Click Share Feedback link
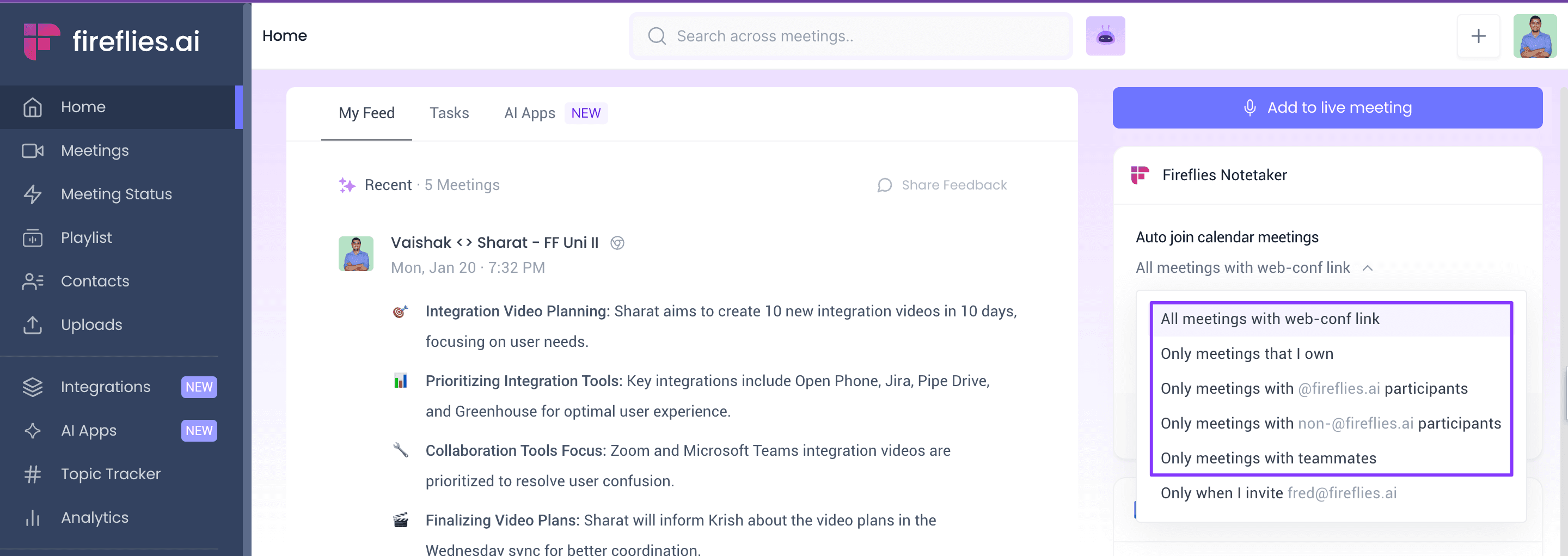Viewport: 1568px width, 556px height. pyautogui.click(x=954, y=185)
